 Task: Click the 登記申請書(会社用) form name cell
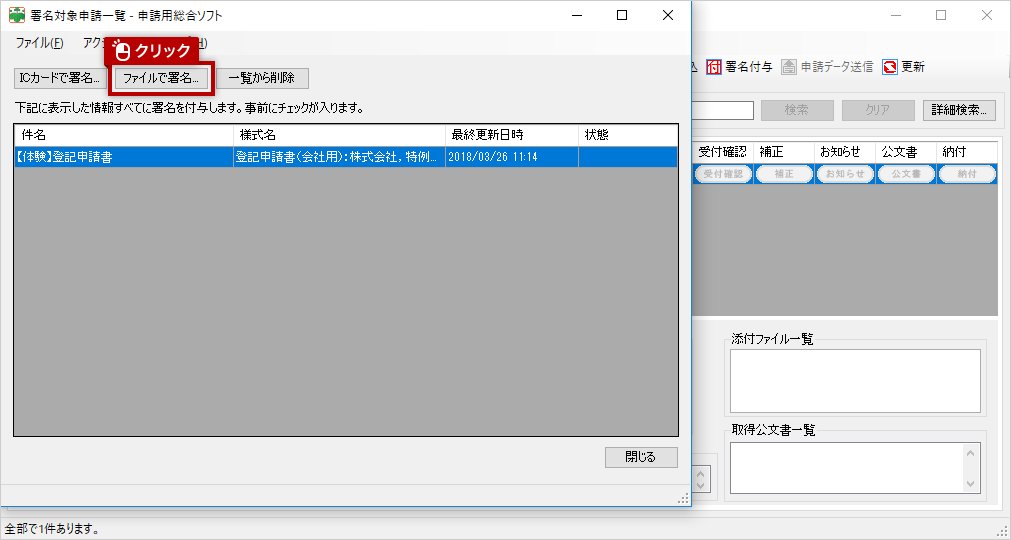coord(339,157)
